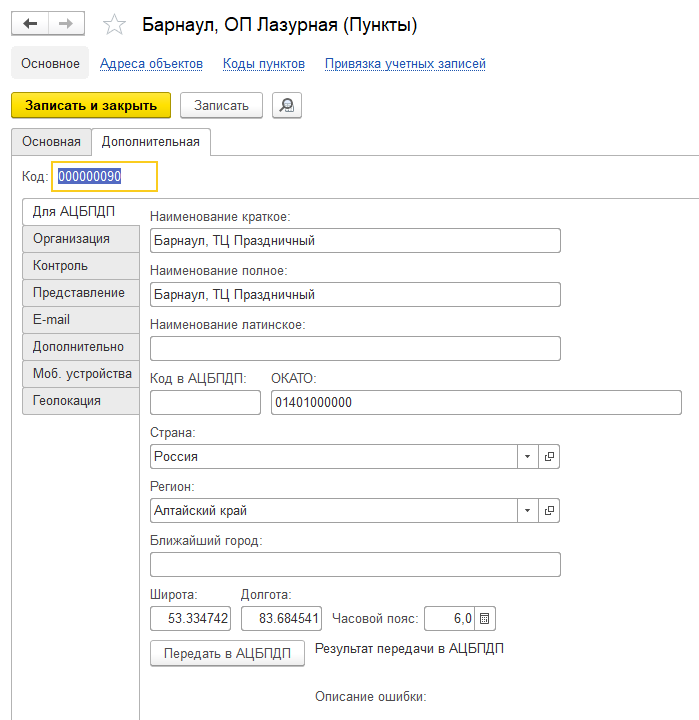Select the Организация side tab
Viewport: 699px width, 720px height.
(71, 239)
